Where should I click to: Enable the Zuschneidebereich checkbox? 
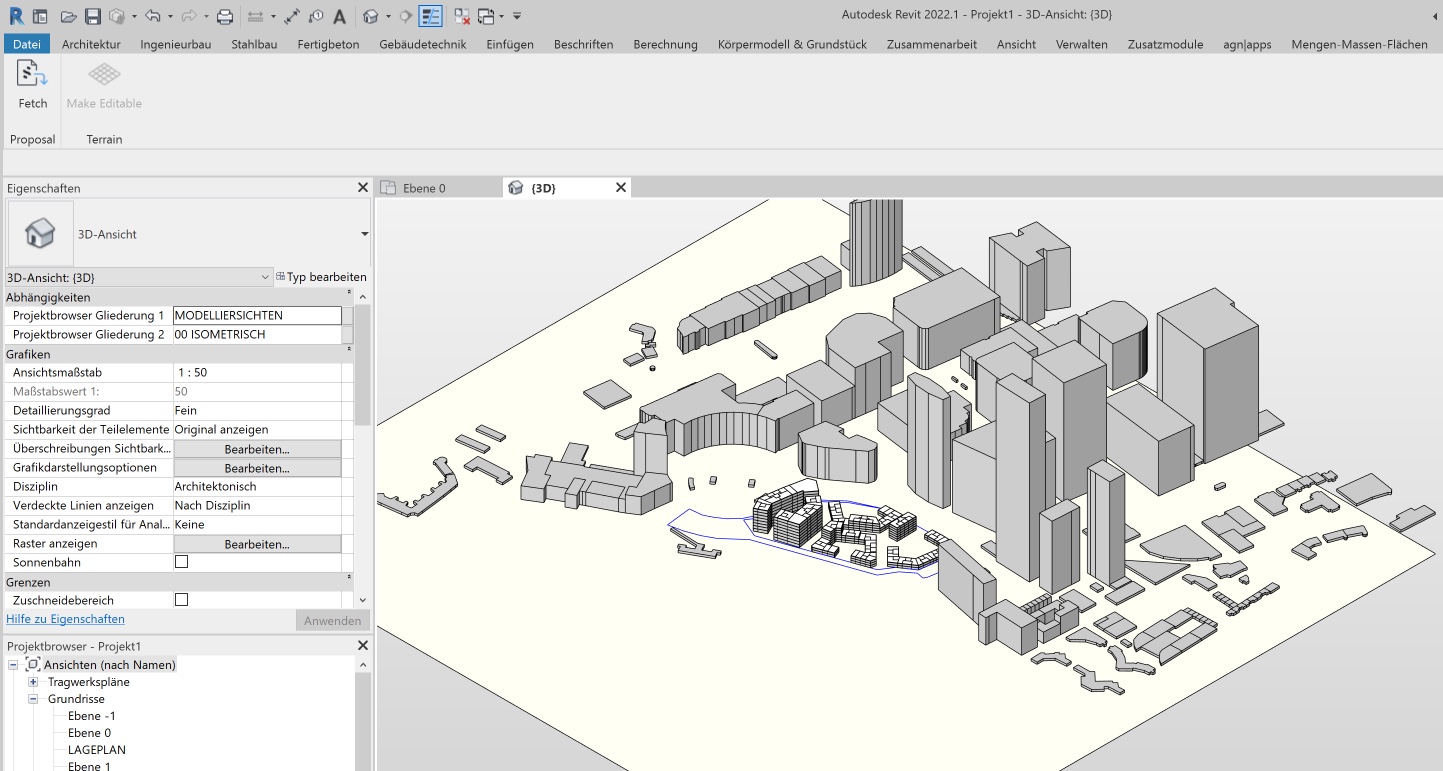(179, 600)
